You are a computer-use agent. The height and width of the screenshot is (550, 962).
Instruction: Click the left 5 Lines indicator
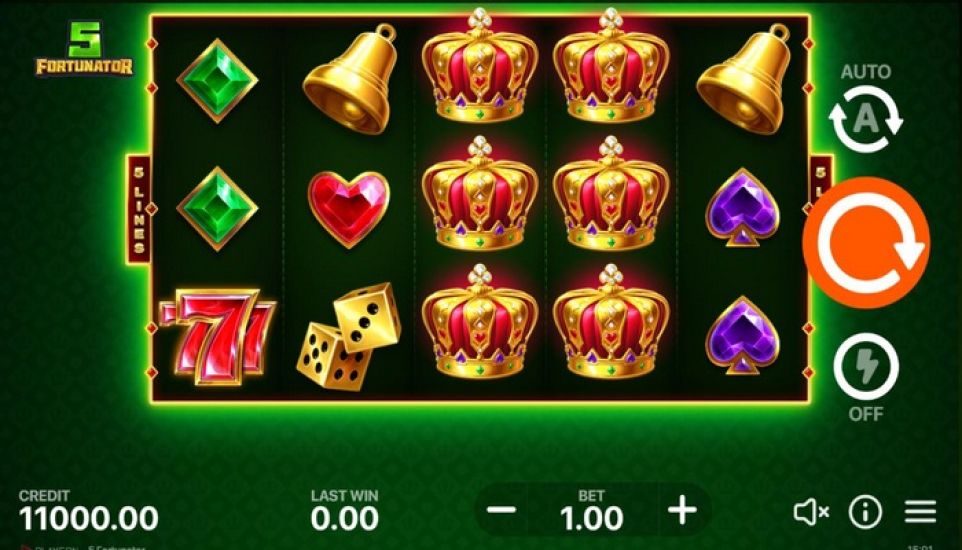pyautogui.click(x=139, y=209)
